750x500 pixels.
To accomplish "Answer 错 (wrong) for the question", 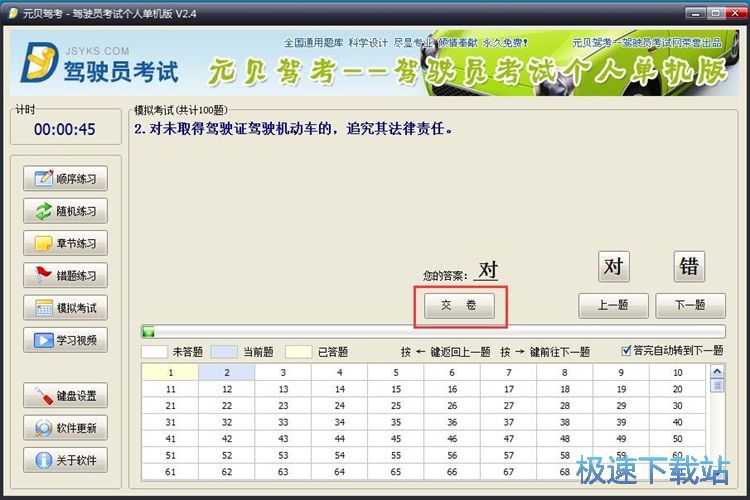I will [689, 266].
